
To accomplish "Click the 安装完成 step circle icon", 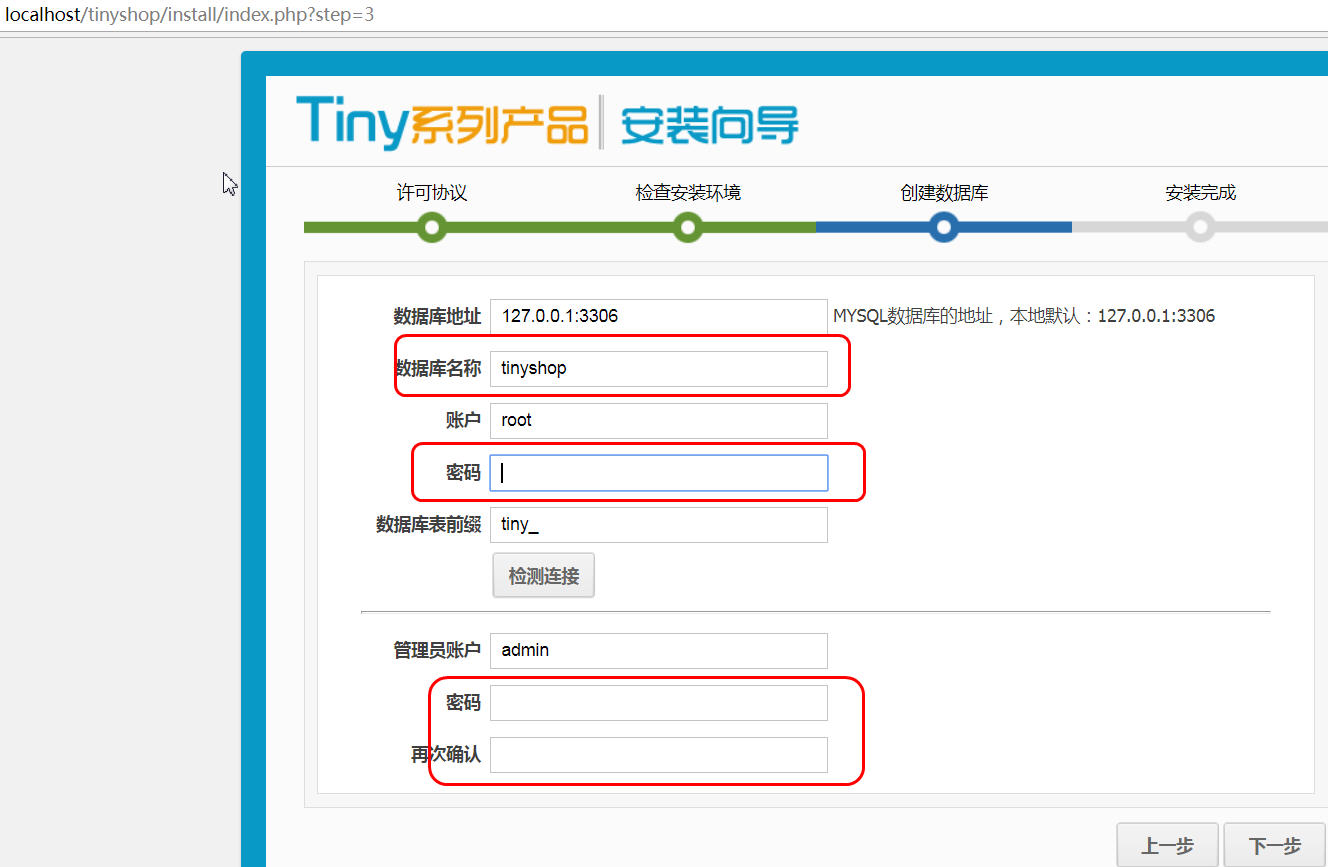I will pos(1199,227).
